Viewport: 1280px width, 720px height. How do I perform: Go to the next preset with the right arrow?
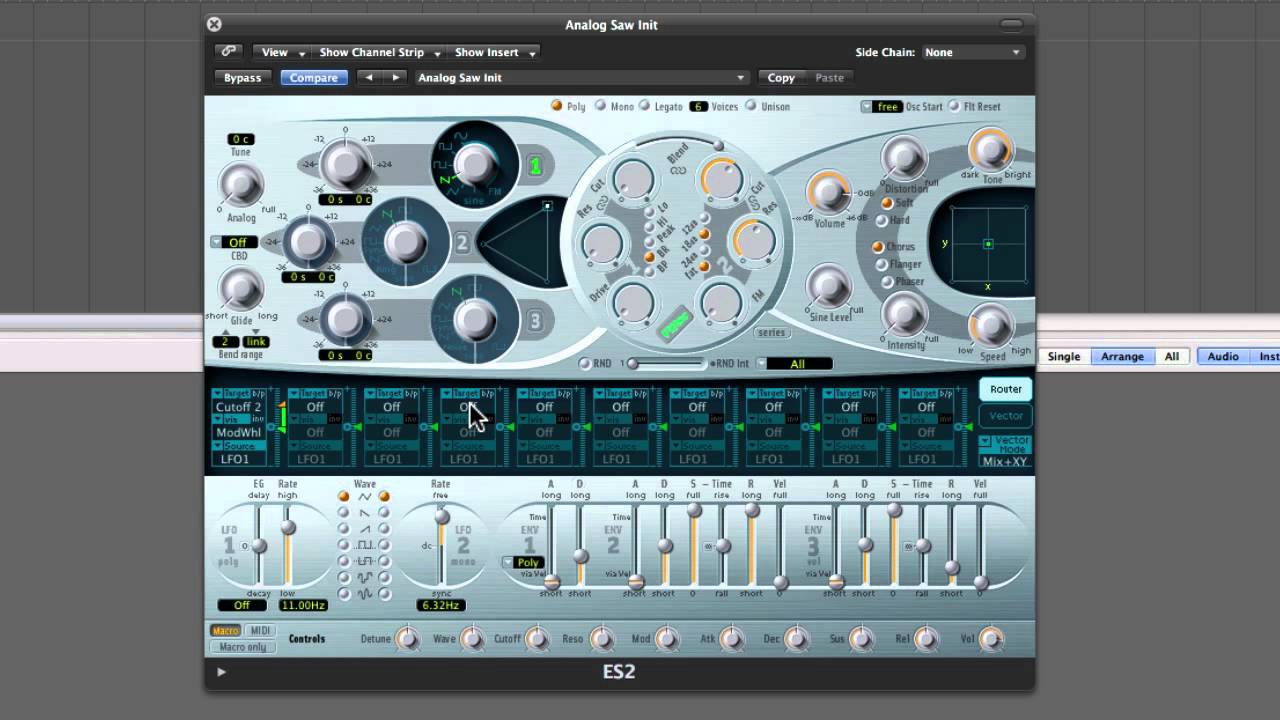pyautogui.click(x=396, y=77)
